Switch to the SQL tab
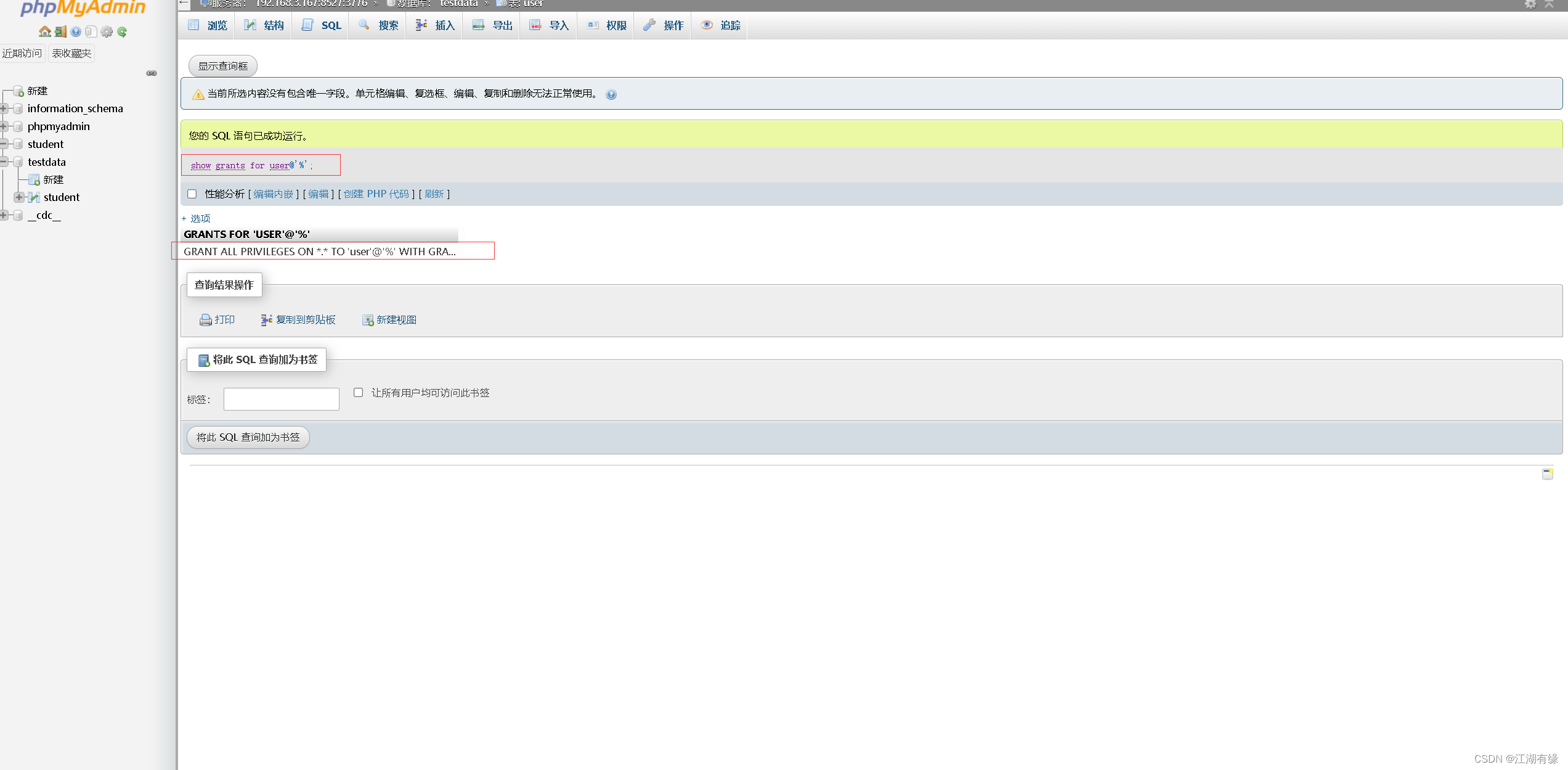The image size is (1568, 770). (x=321, y=25)
